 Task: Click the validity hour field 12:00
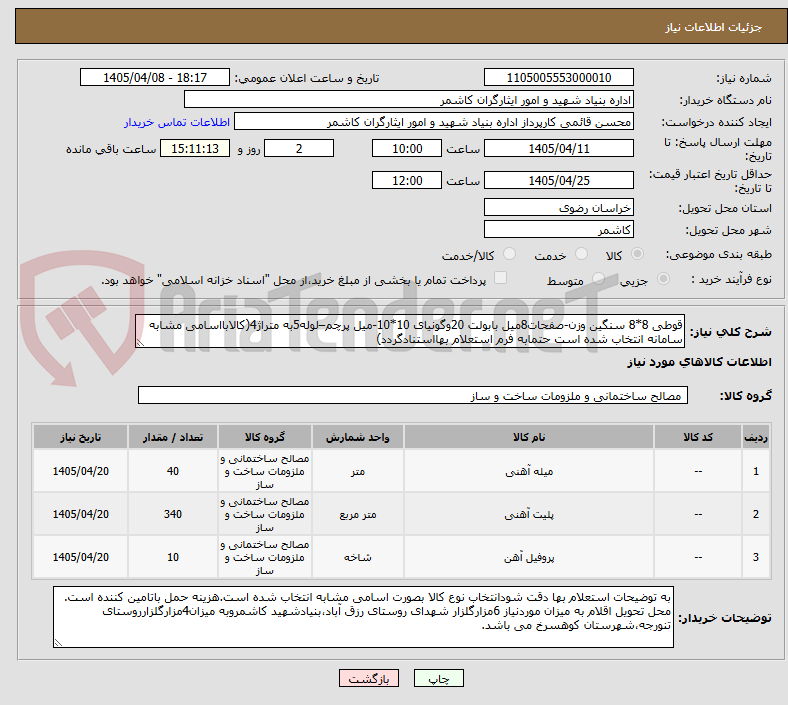pyautogui.click(x=407, y=180)
